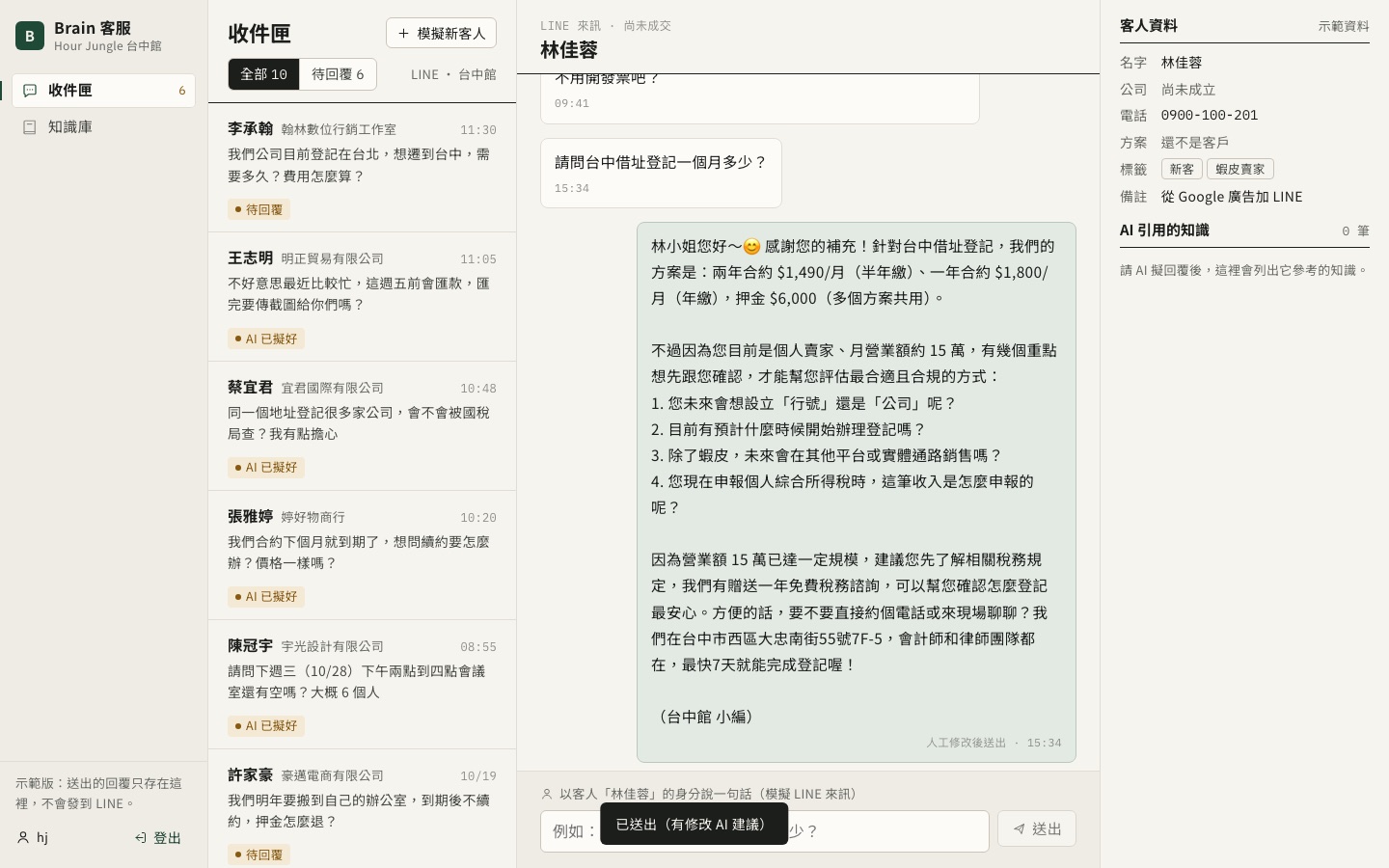Click the 人工修改後送出 timestamp label
The height and width of the screenshot is (868, 1389).
tap(994, 743)
